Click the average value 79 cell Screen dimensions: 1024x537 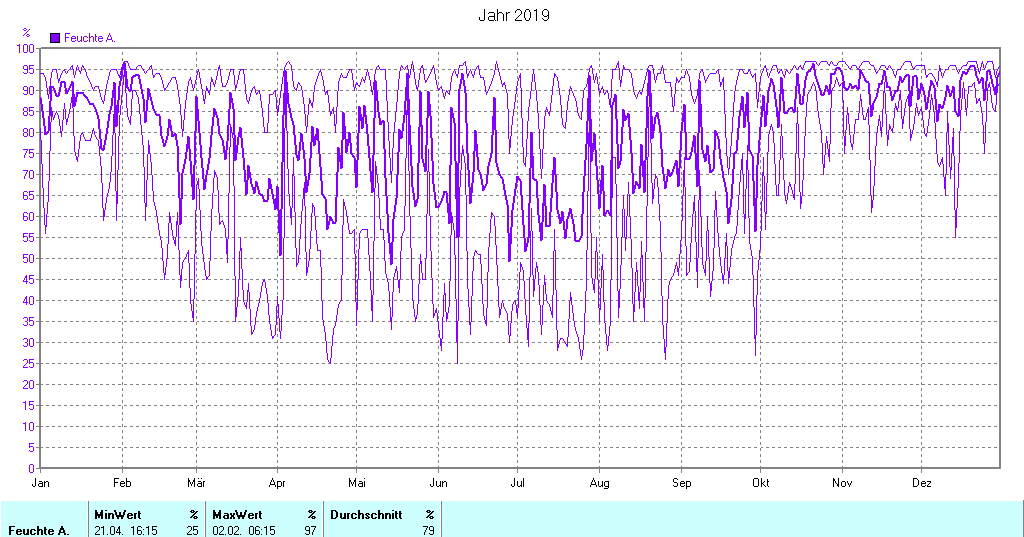(428, 530)
